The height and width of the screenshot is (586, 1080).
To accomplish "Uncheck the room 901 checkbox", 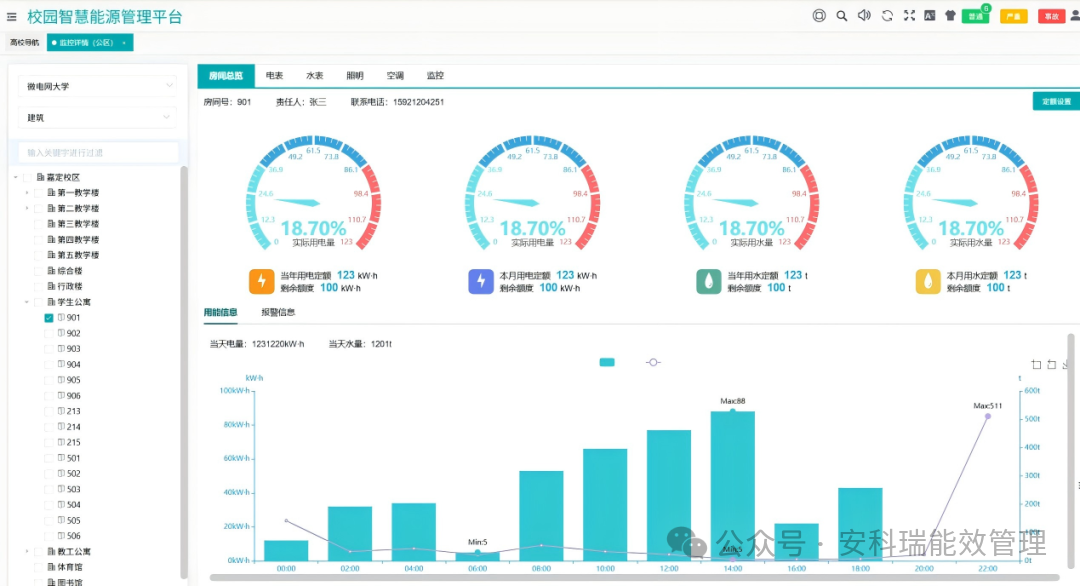I will pos(49,317).
